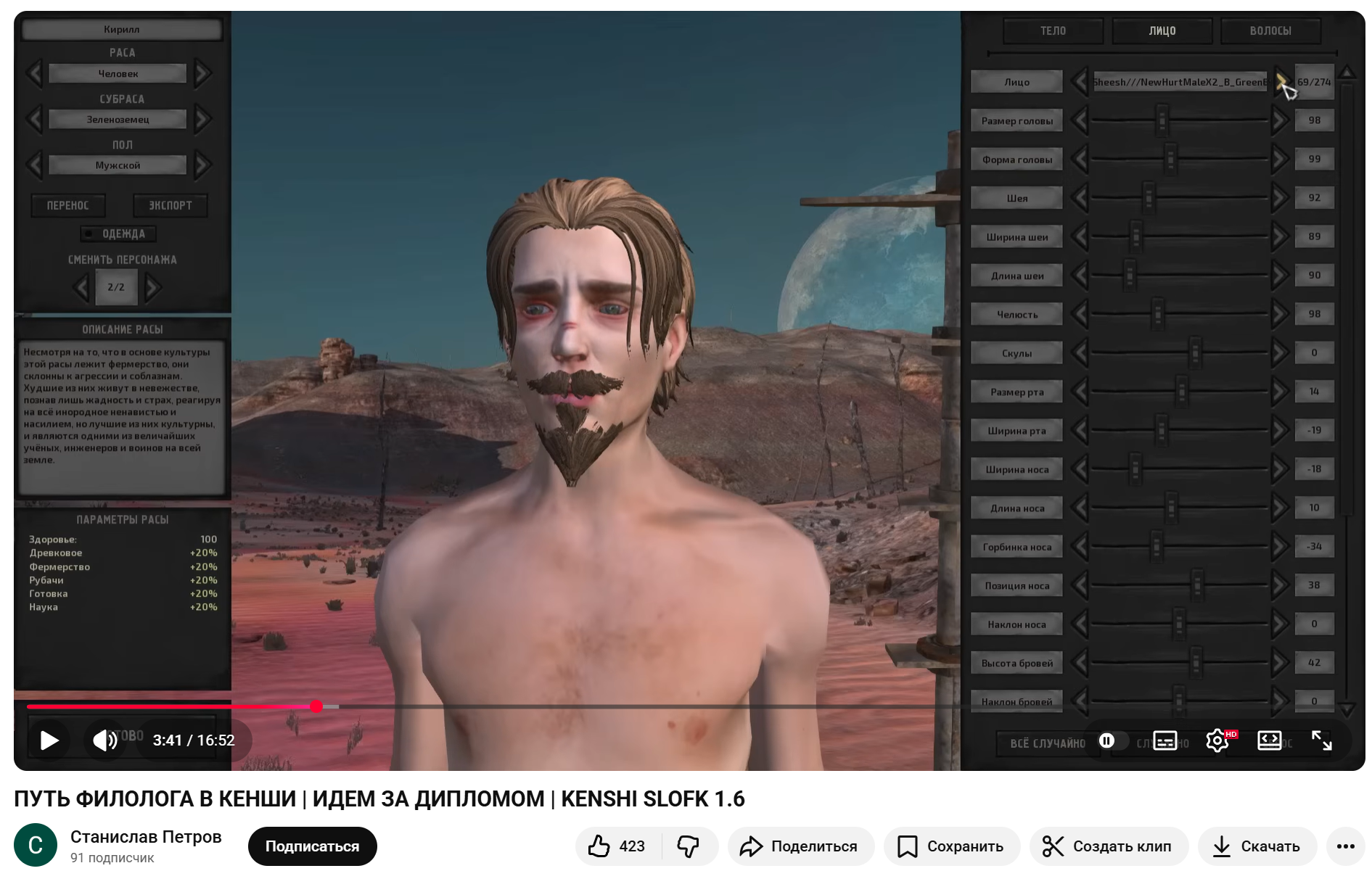Choose next subrace after Зеленоземец
The height and width of the screenshot is (871, 1372).
tap(203, 119)
